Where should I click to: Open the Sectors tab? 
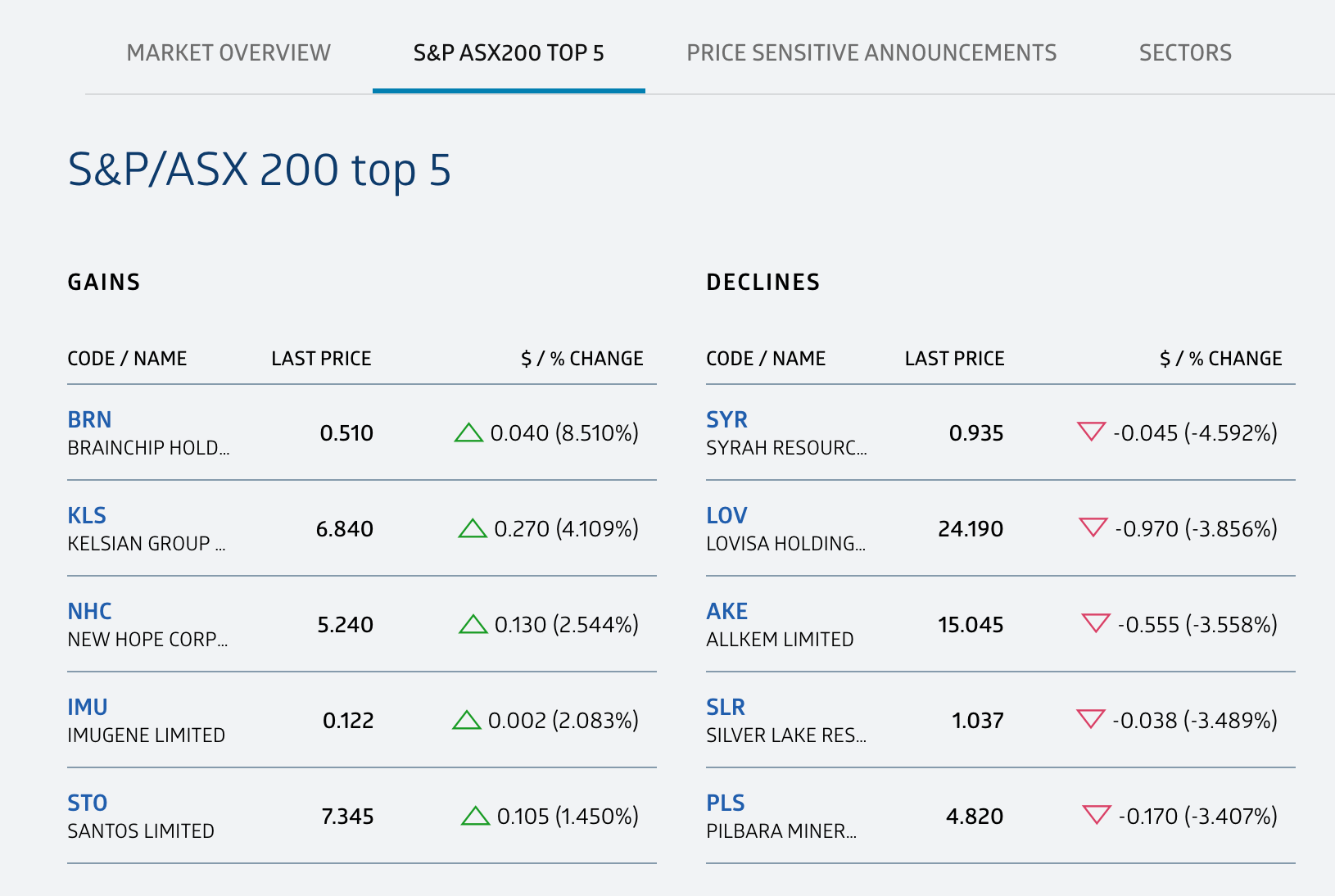coord(1185,53)
